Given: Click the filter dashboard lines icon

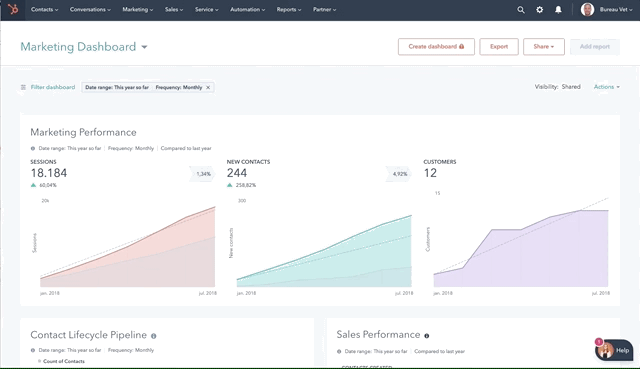Looking at the screenshot, I should coord(23,87).
